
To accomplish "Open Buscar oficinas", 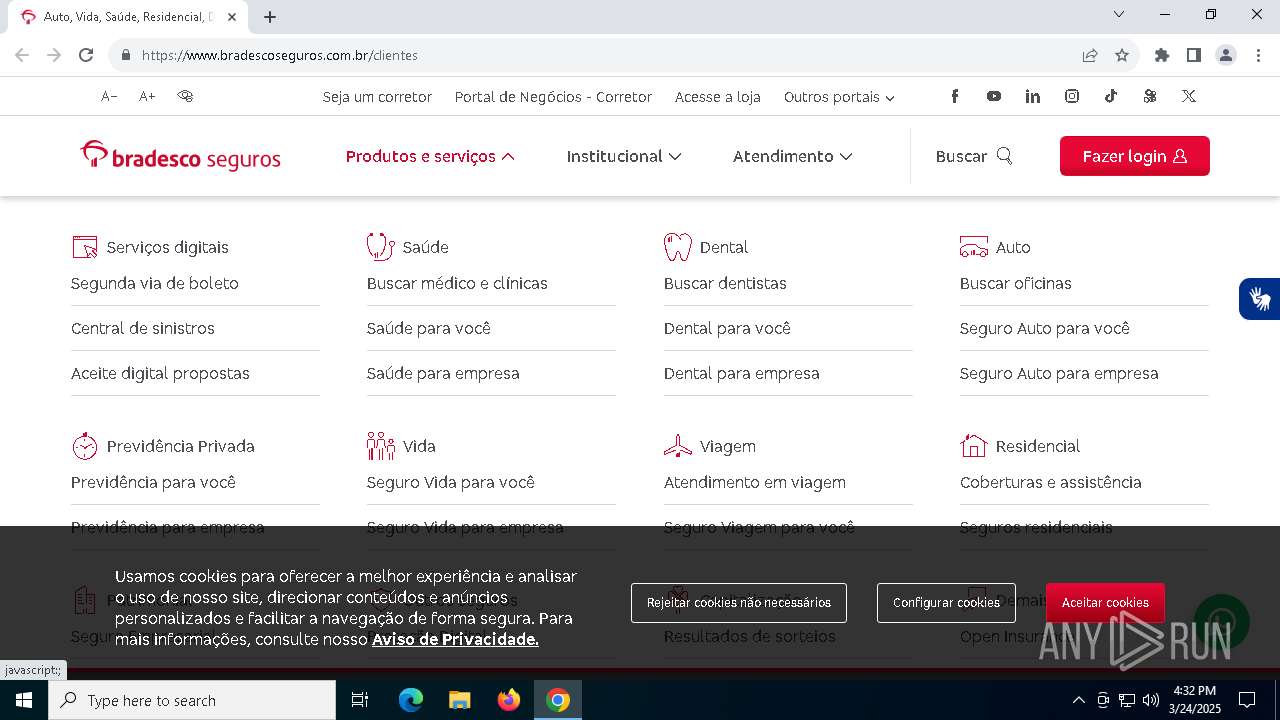I will click(1015, 283).
